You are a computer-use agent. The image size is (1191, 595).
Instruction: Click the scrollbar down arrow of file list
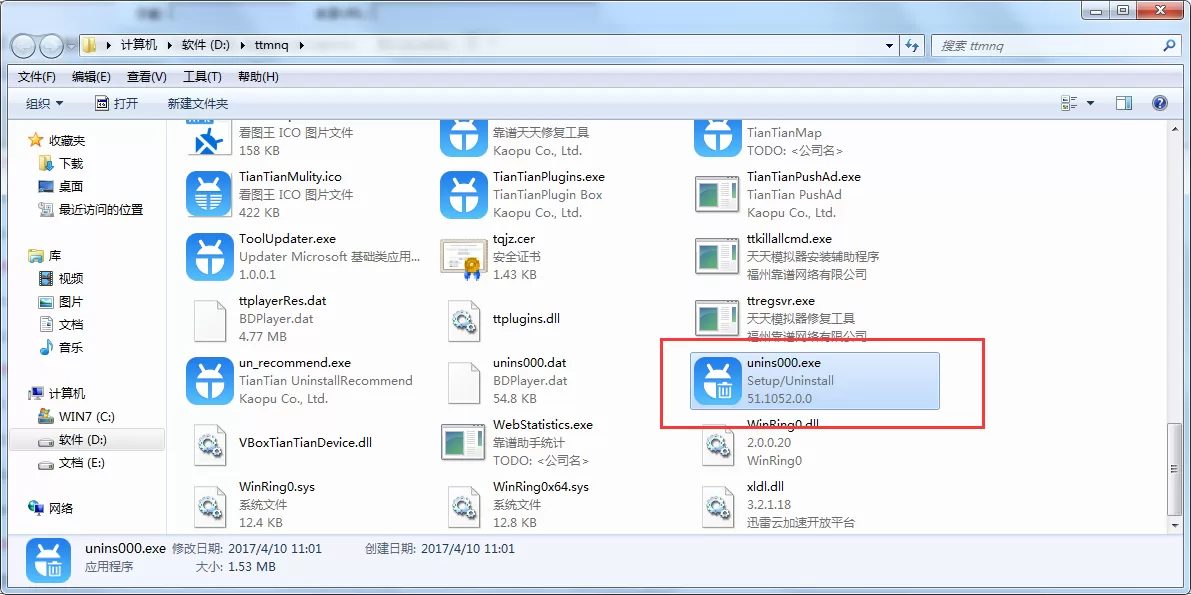1175,525
